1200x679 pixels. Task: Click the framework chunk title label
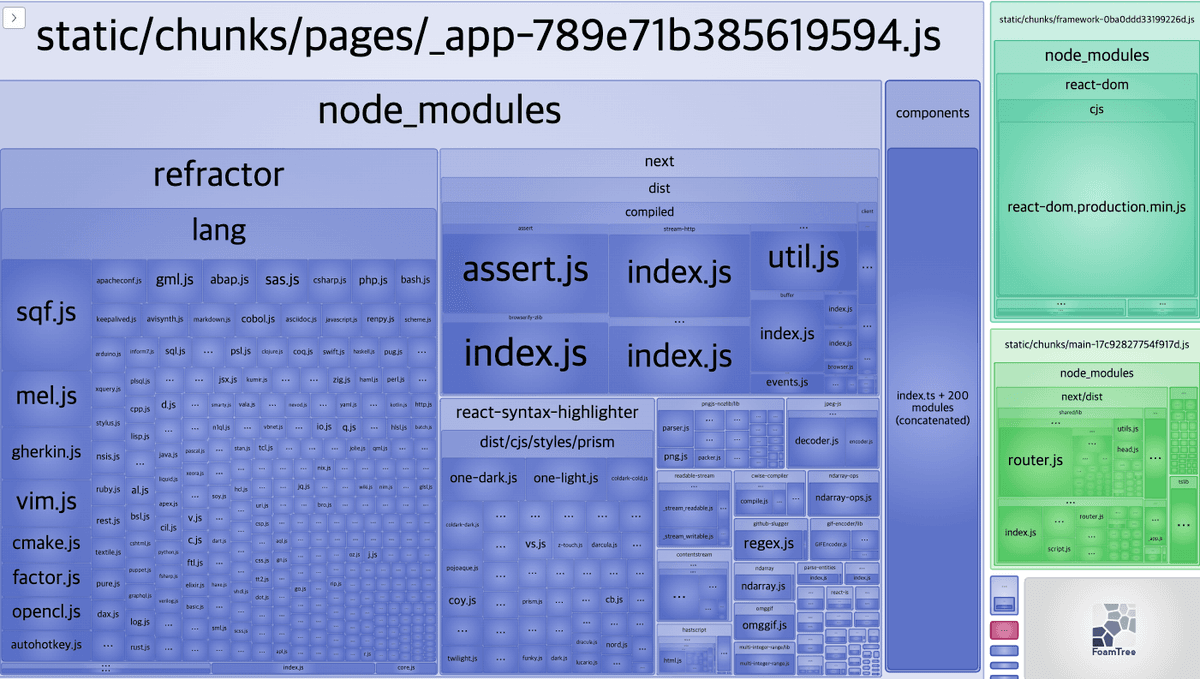pos(1094,18)
